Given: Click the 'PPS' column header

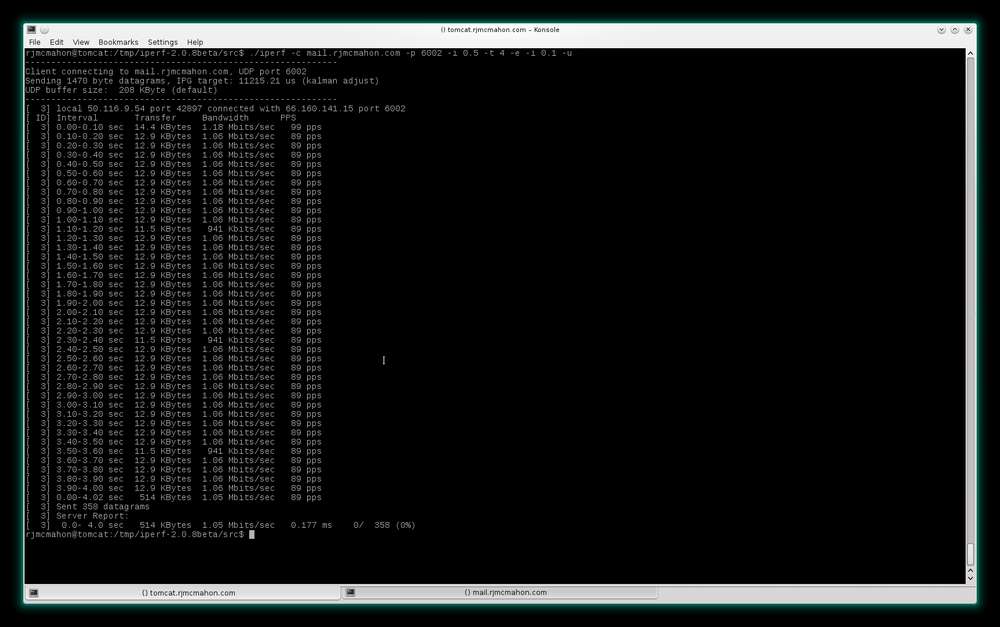Looking at the screenshot, I should [288, 118].
